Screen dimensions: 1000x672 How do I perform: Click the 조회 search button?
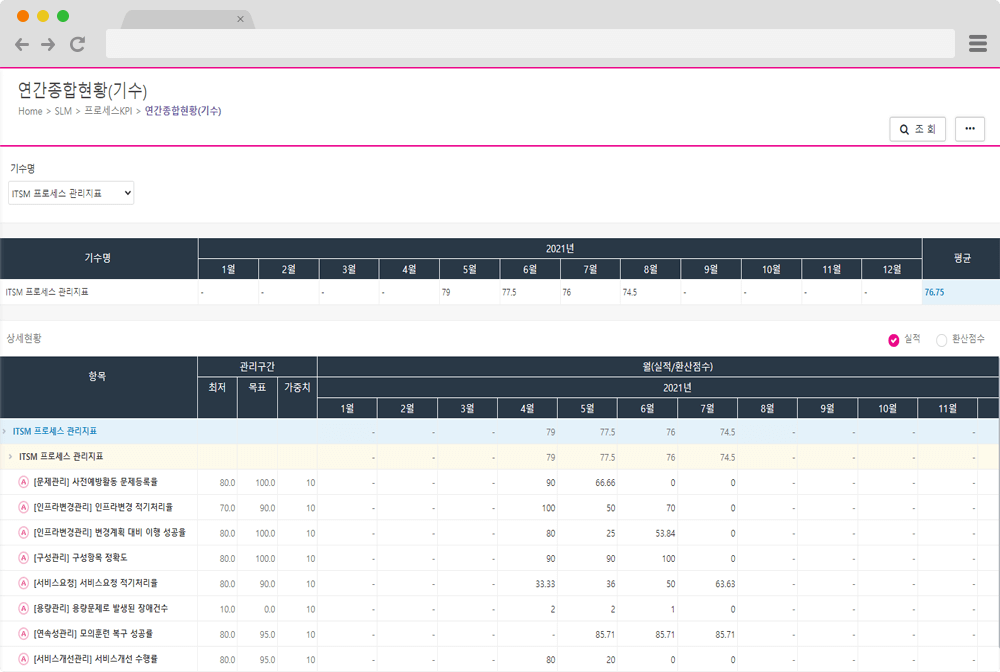917,129
